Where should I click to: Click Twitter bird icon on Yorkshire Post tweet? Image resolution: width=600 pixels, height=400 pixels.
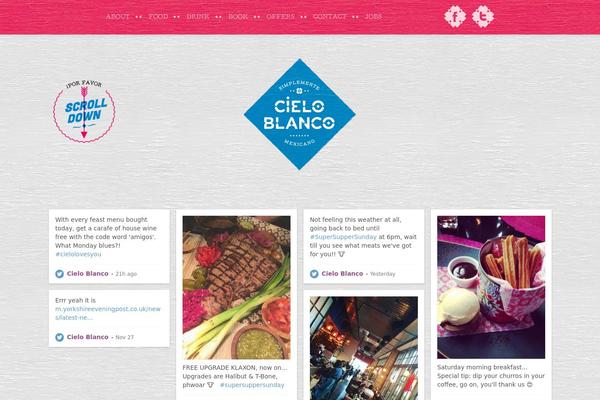tap(59, 337)
